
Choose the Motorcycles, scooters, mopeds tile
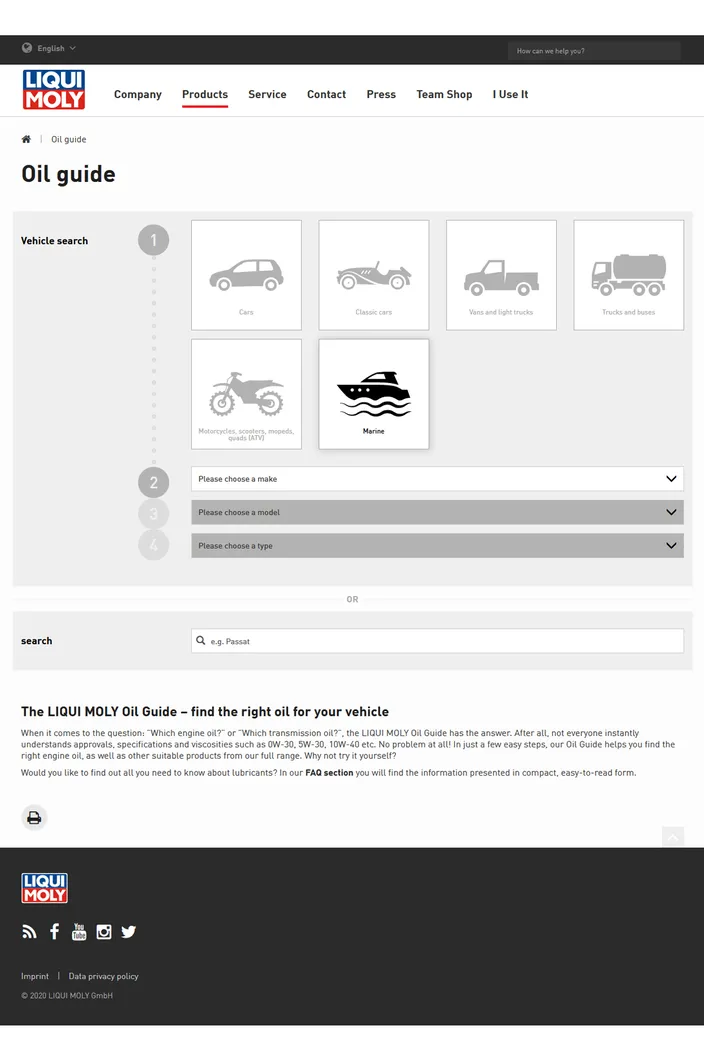pos(246,394)
